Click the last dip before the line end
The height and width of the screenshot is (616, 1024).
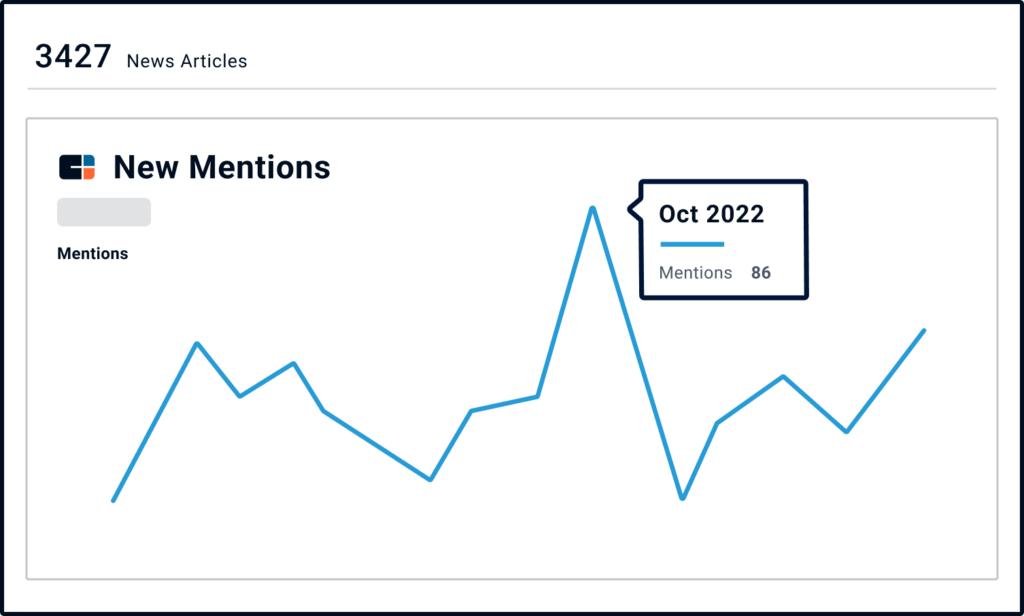click(x=847, y=432)
